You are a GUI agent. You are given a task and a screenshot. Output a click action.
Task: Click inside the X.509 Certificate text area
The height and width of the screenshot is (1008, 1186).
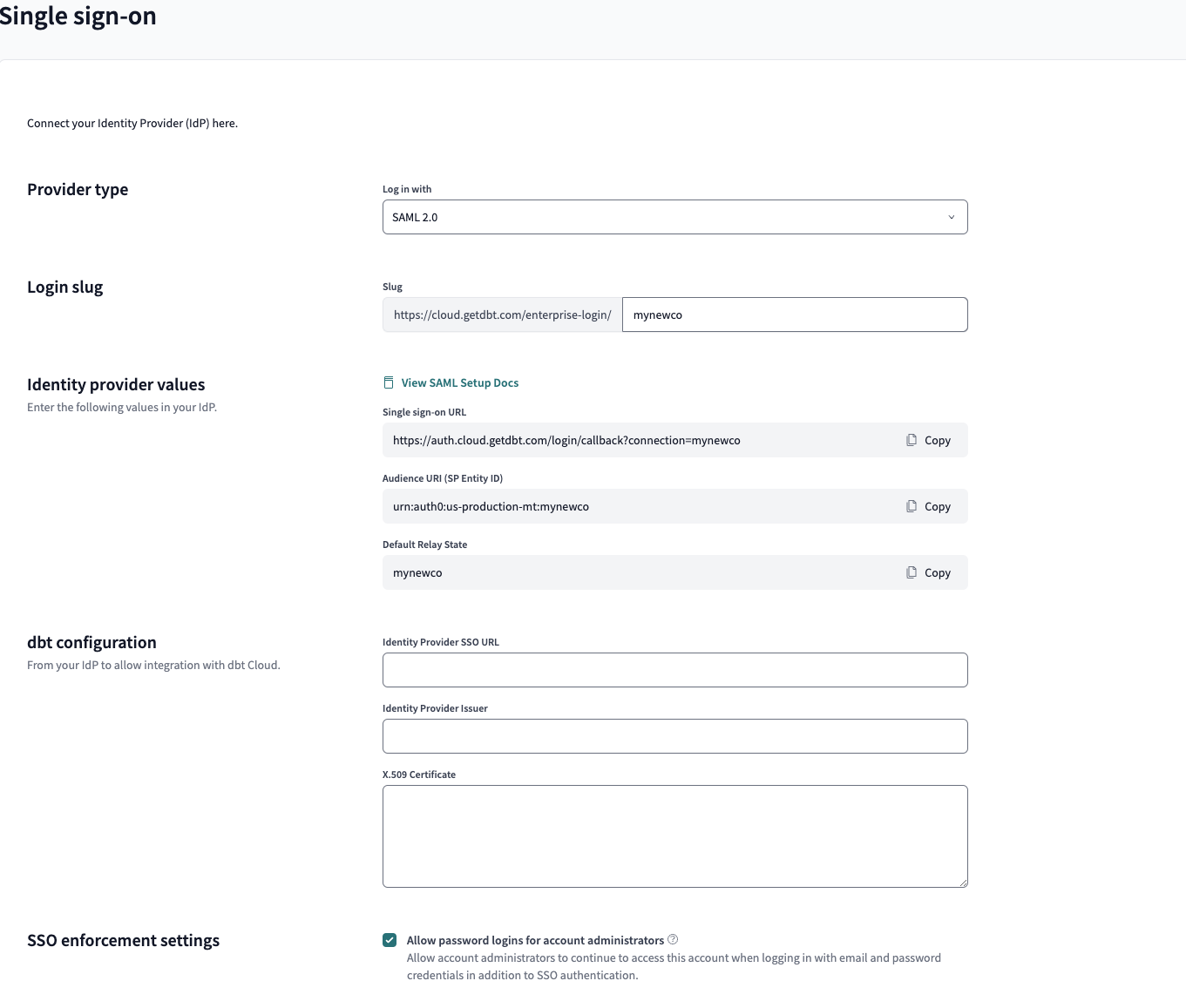pos(674,836)
